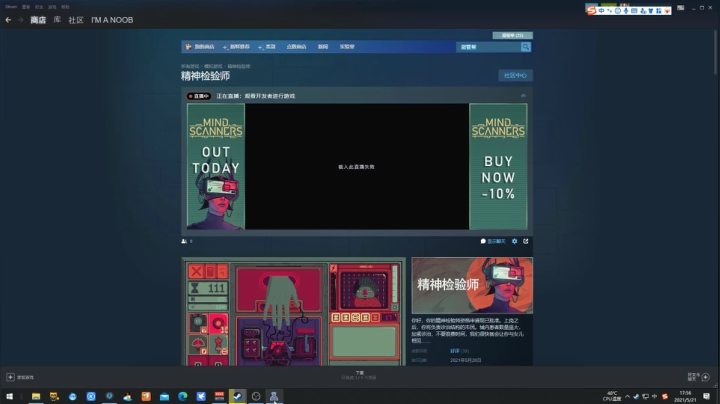The height and width of the screenshot is (404, 720).
Task: Open the Labs link in the store bar
Action: tap(347, 47)
